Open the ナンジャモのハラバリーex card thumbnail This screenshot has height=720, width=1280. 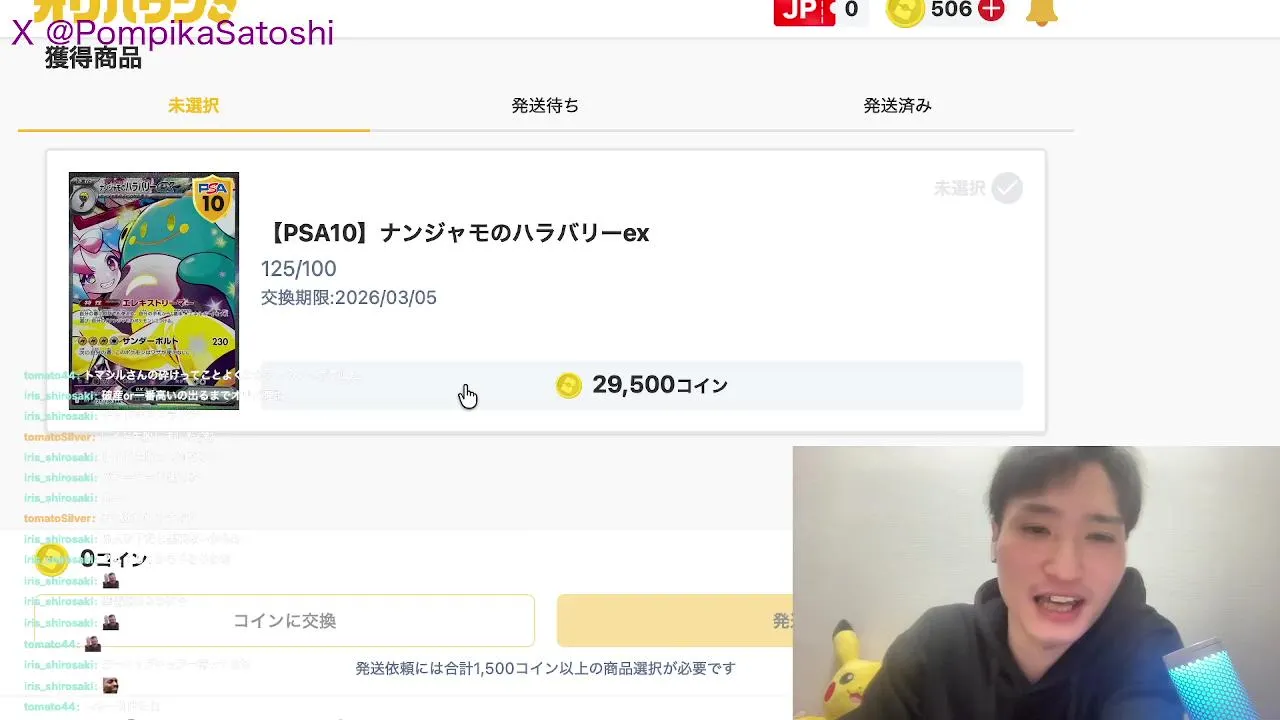point(154,291)
